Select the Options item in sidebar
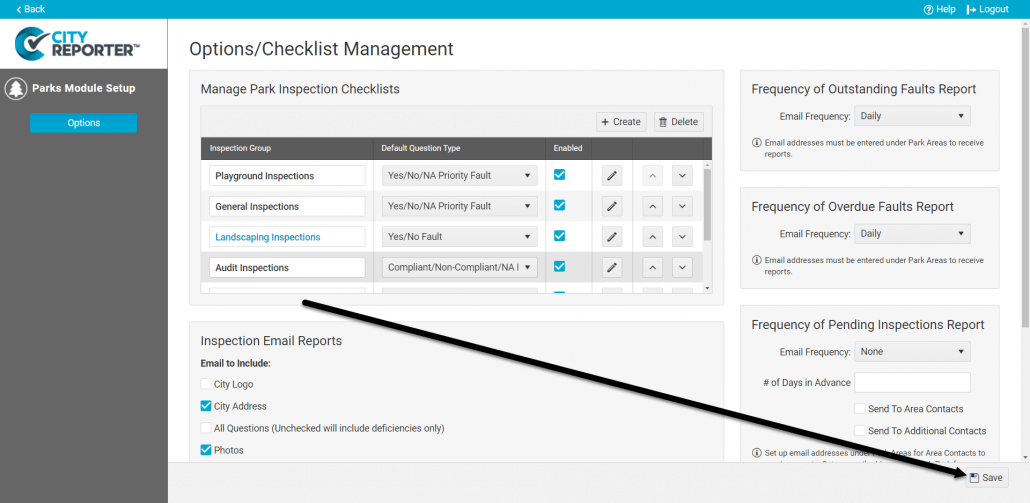The width and height of the screenshot is (1030, 503). click(x=83, y=123)
